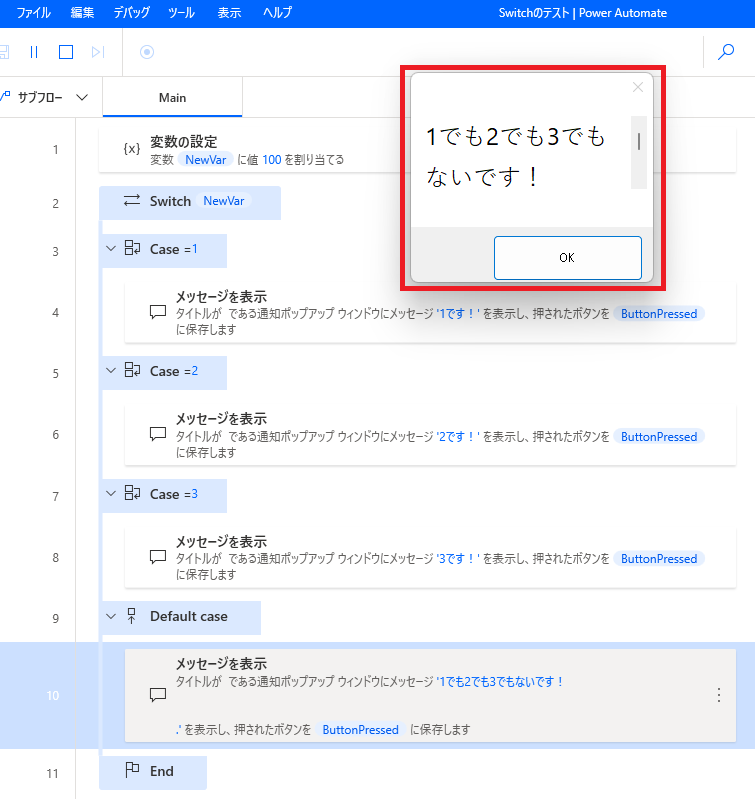Collapse the Case =1 block
The image size is (755, 799).
click(111, 249)
